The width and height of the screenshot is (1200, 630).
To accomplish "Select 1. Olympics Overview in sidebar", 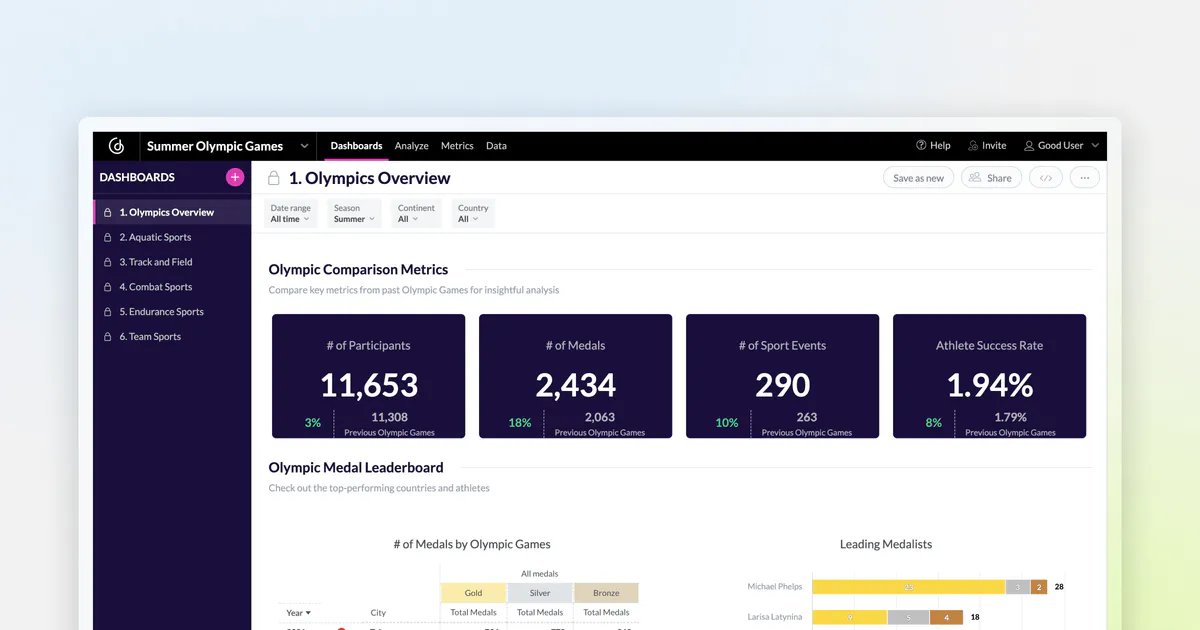I will pyautogui.click(x=172, y=212).
